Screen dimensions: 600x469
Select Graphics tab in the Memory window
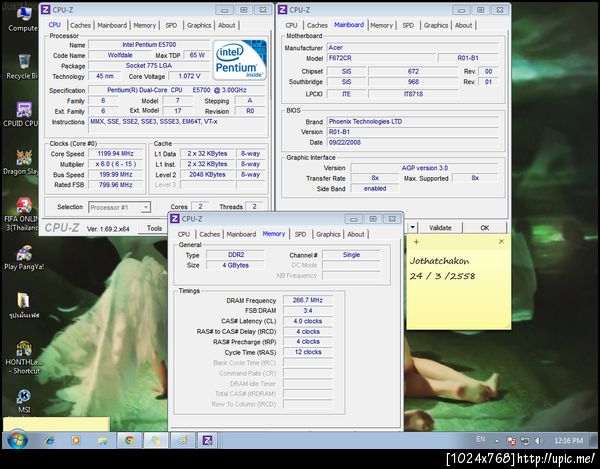328,234
